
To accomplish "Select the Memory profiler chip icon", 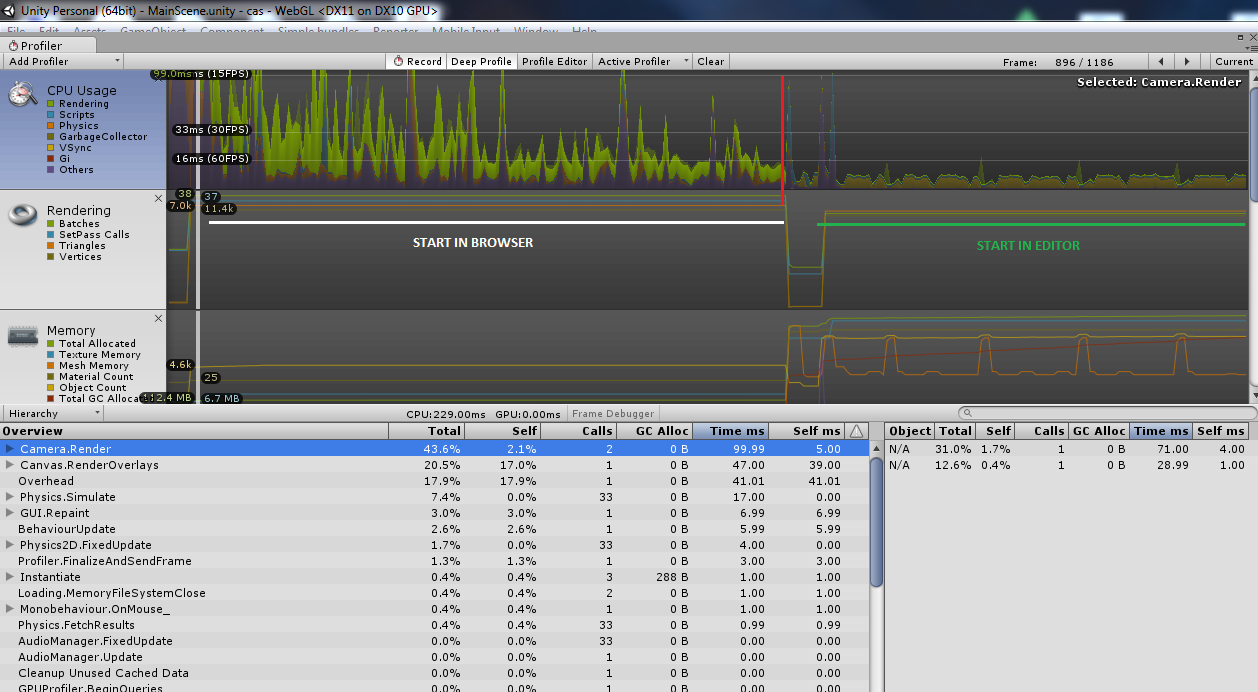I will 23,336.
